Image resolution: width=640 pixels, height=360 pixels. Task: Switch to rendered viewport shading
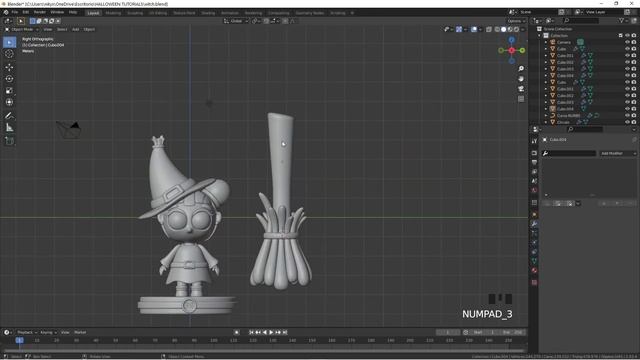point(516,29)
